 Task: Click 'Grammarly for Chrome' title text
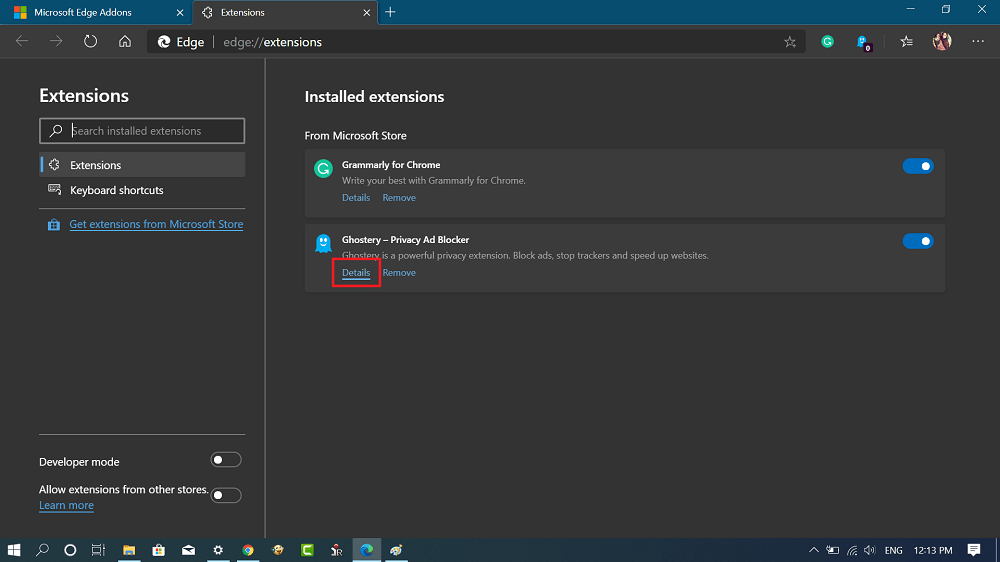coord(391,165)
